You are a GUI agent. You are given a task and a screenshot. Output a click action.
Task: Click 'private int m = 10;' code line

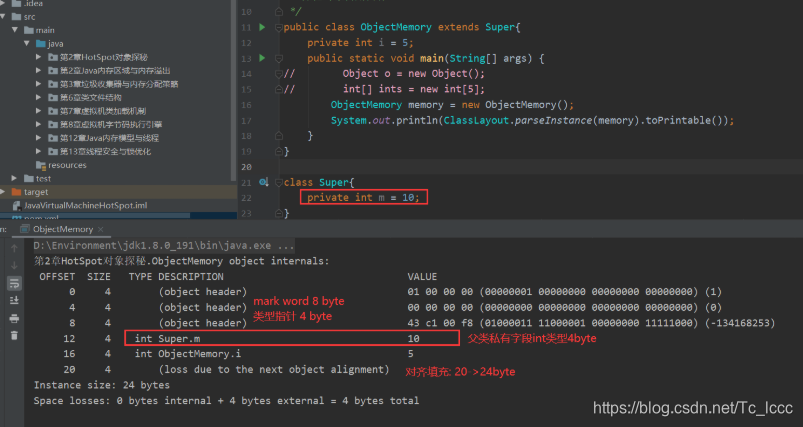(x=363, y=198)
